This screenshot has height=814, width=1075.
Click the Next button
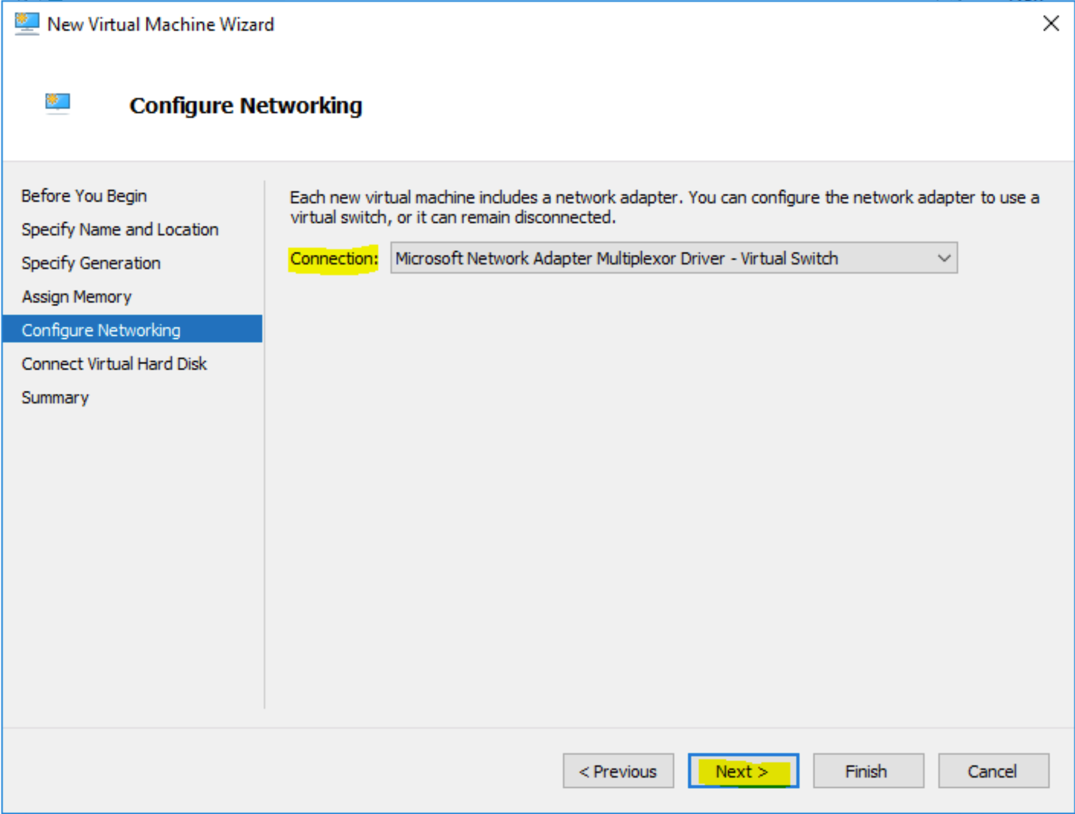743,771
